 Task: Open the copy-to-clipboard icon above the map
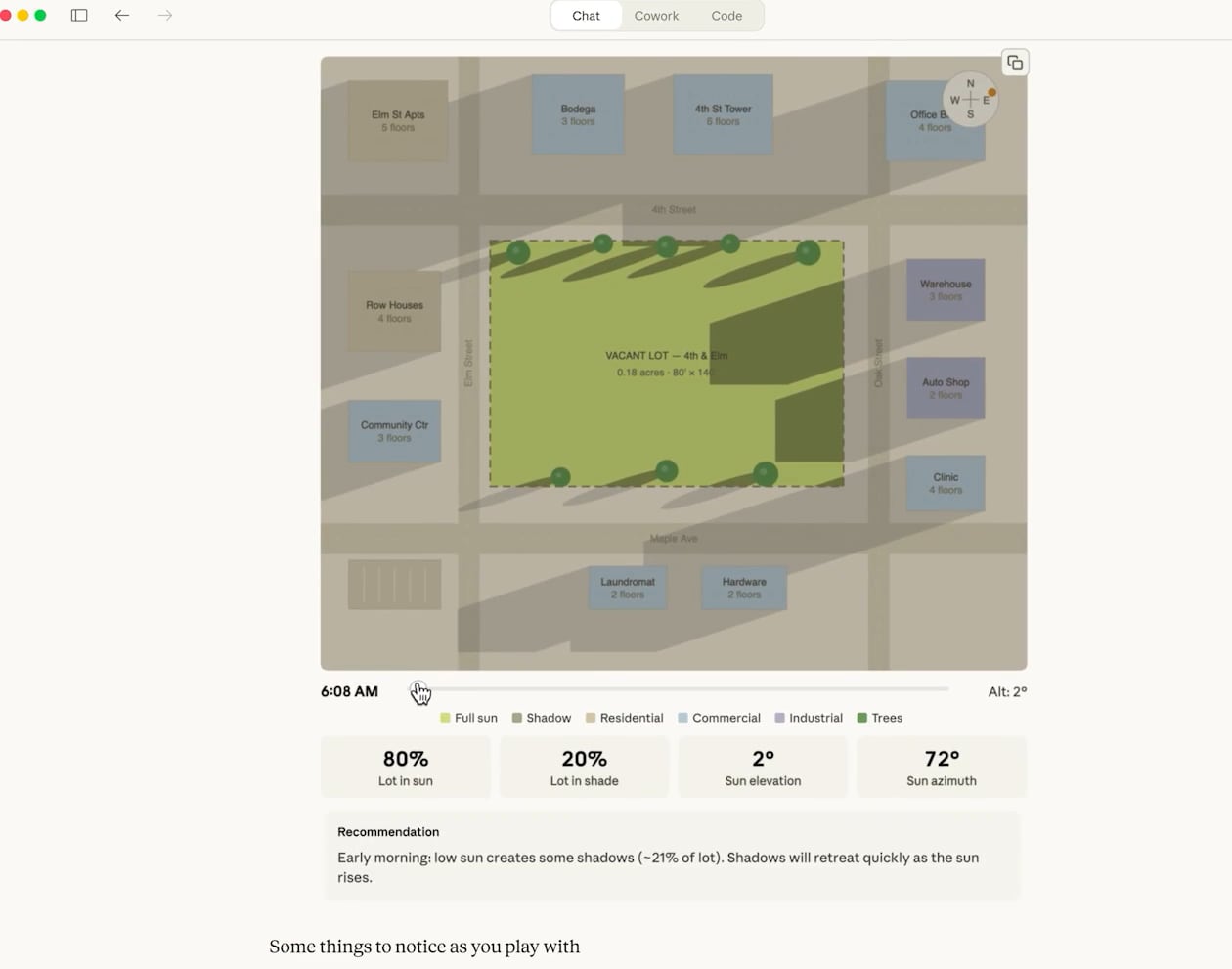[x=1015, y=62]
